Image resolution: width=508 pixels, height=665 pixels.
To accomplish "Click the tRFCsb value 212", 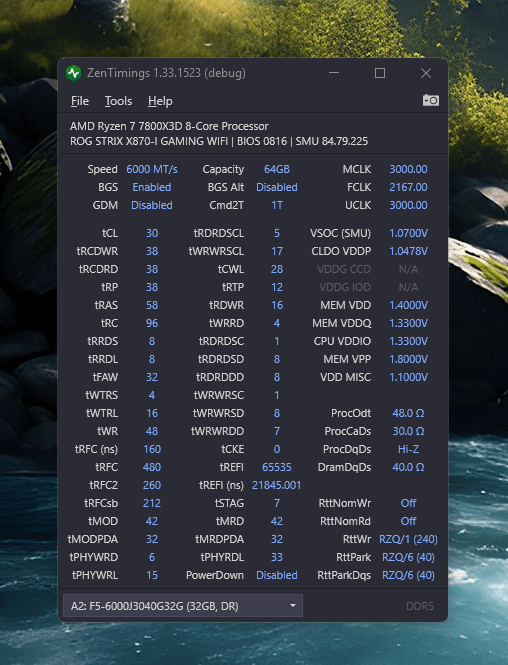I will [152, 503].
